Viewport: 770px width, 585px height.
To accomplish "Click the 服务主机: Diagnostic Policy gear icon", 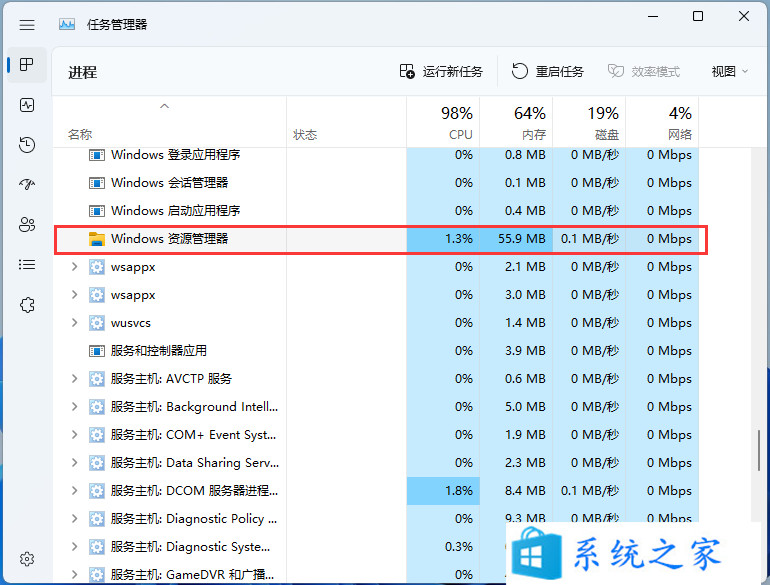I will pos(97,519).
